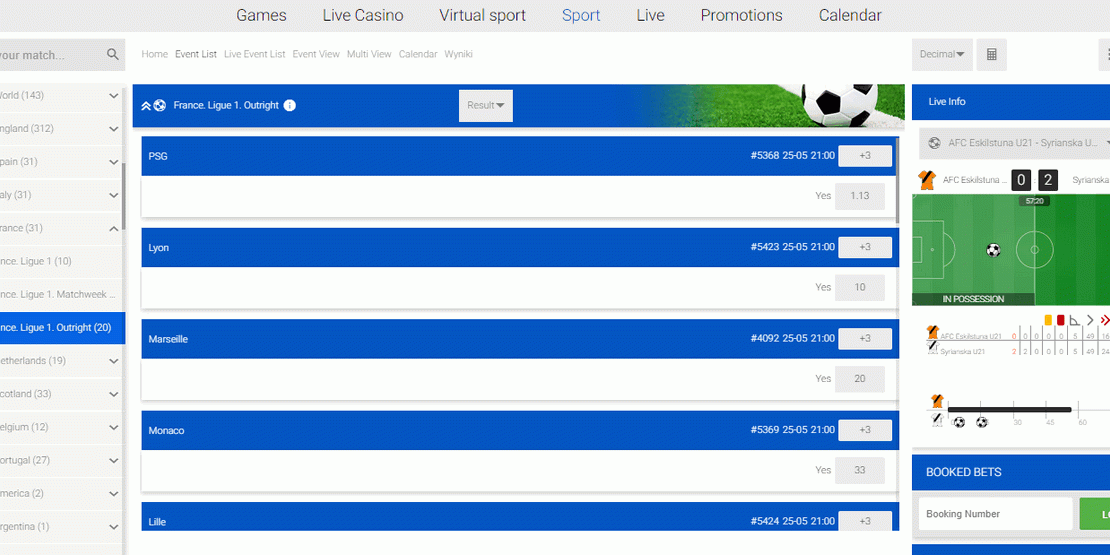Image resolution: width=1110 pixels, height=555 pixels.
Task: Bet Yes on Marseille at 20
Action: click(859, 379)
